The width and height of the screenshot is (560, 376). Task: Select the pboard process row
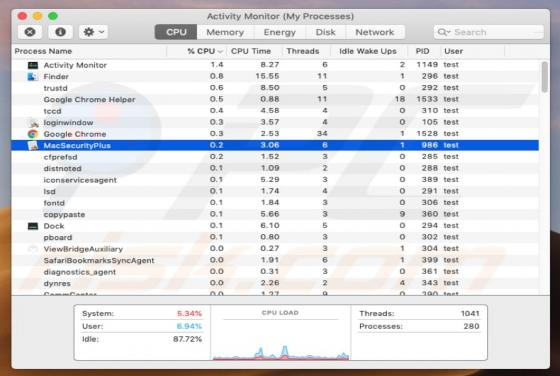coord(275,237)
